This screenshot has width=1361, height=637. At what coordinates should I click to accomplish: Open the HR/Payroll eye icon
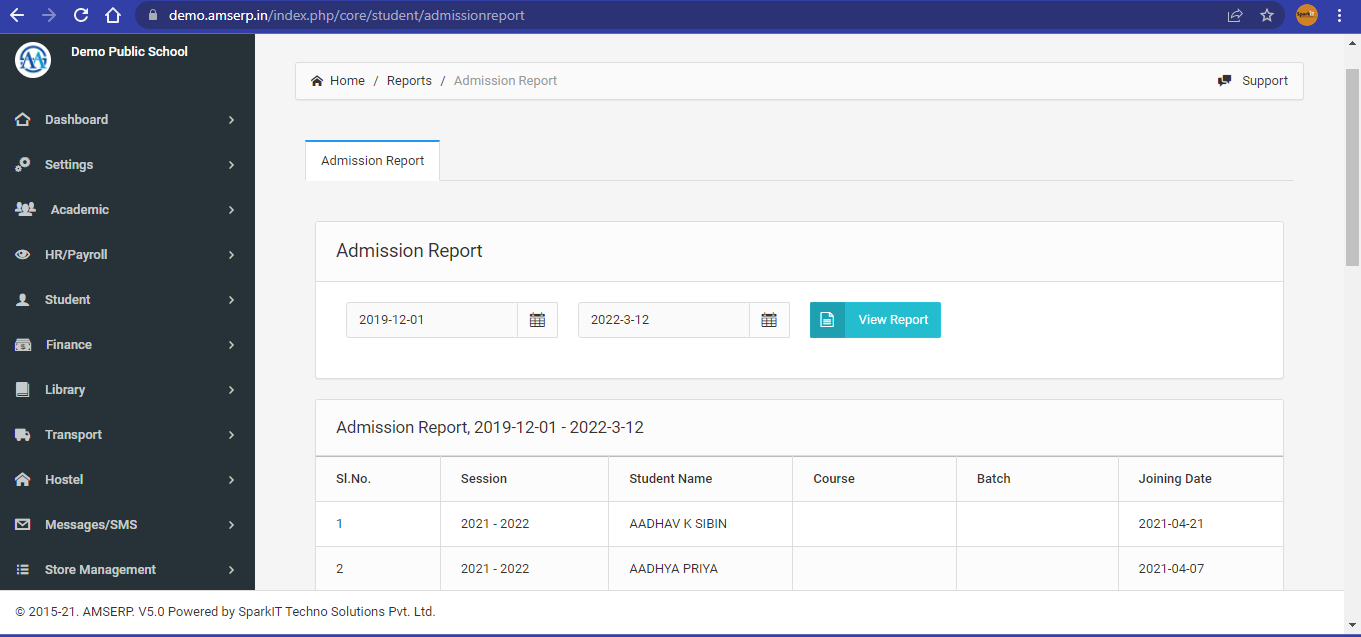[22, 254]
